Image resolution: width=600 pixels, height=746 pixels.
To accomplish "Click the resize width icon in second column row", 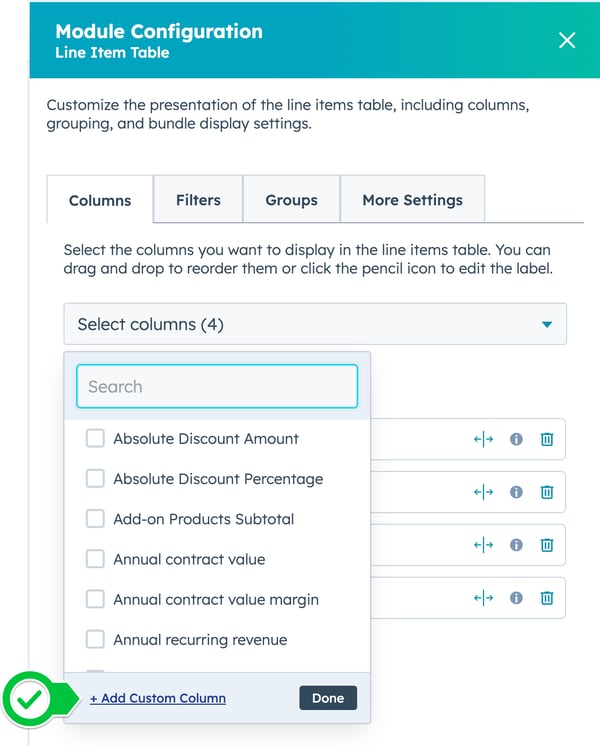I will pos(484,492).
